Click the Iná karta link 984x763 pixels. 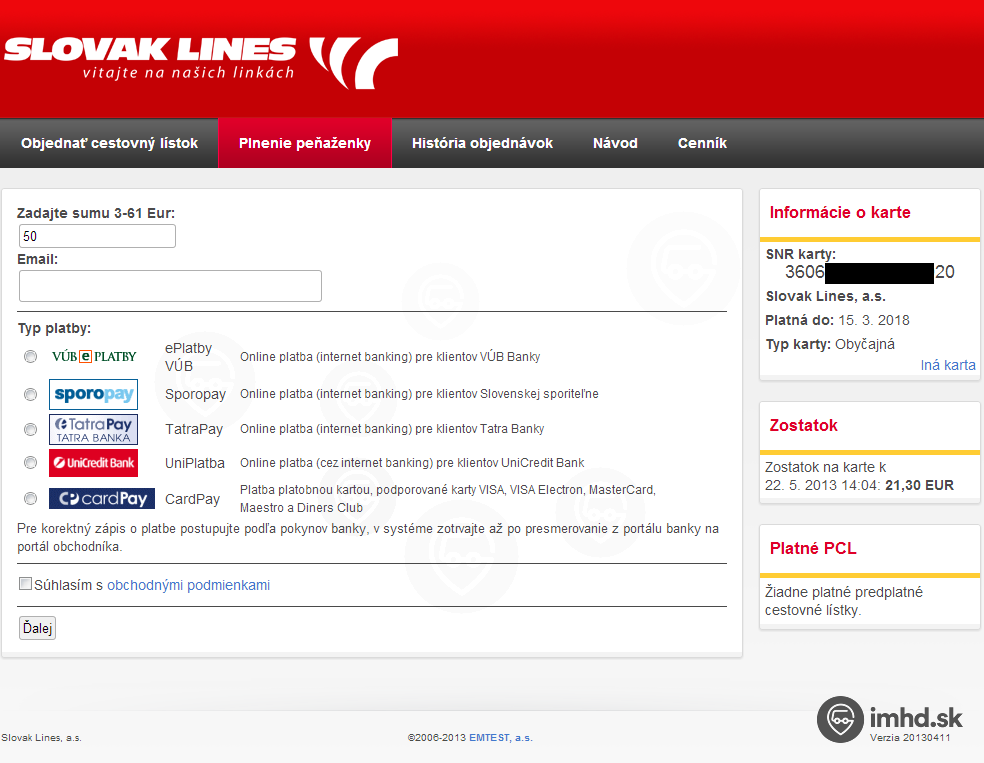click(947, 365)
